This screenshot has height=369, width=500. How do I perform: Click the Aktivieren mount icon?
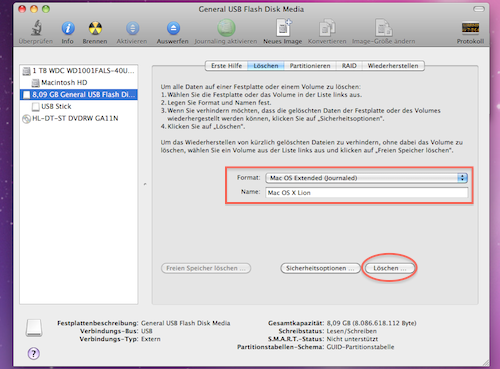pyautogui.click(x=132, y=28)
